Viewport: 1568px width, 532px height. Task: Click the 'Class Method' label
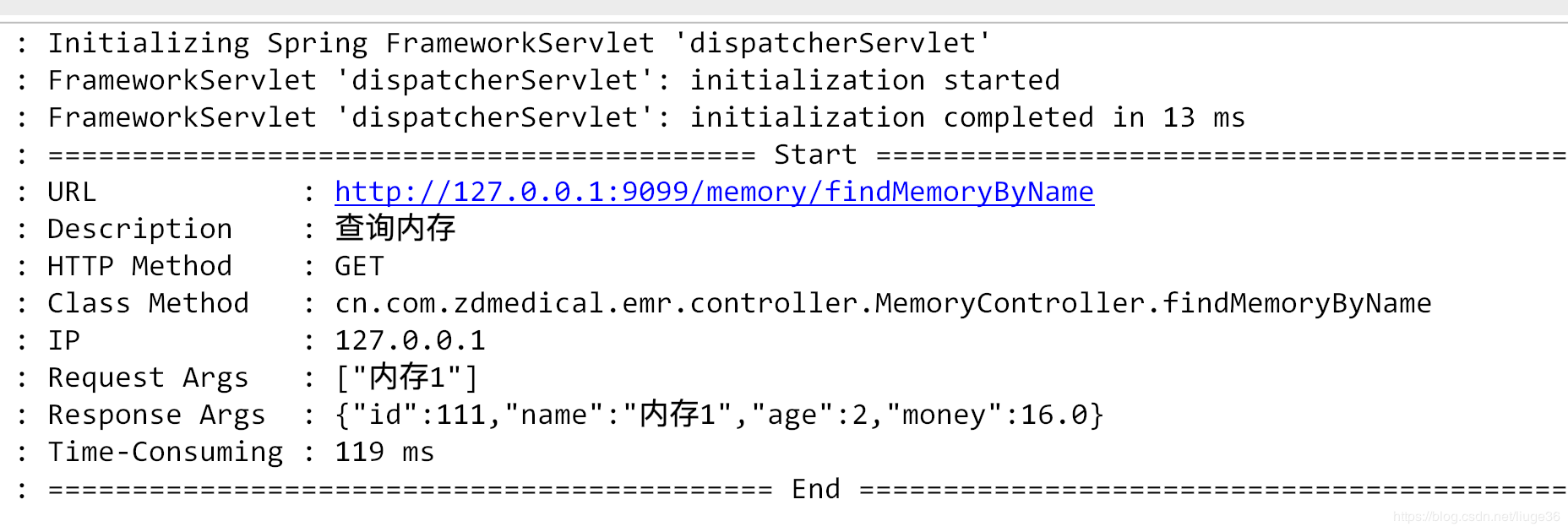148,303
